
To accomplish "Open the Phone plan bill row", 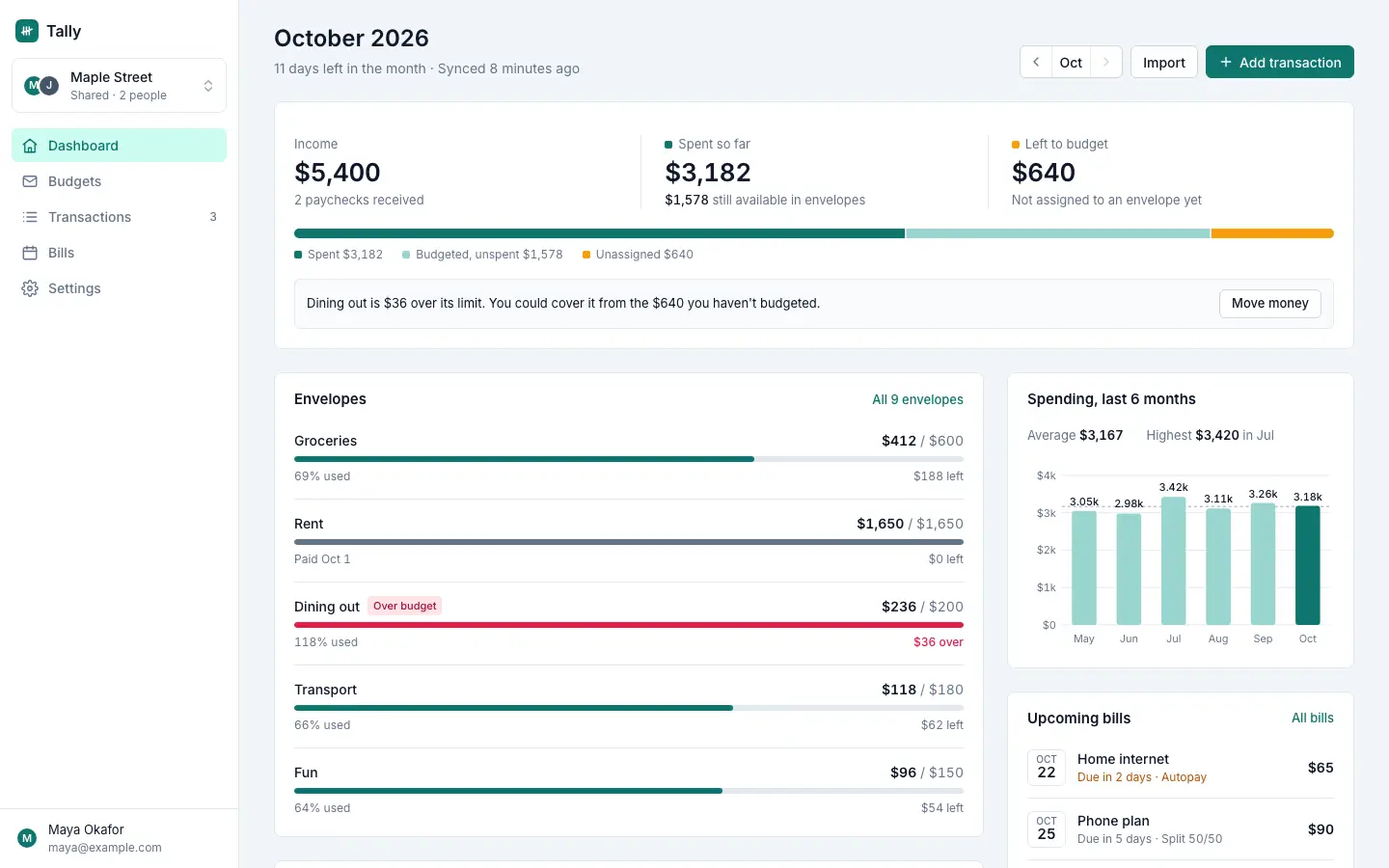I will pos(1181,829).
